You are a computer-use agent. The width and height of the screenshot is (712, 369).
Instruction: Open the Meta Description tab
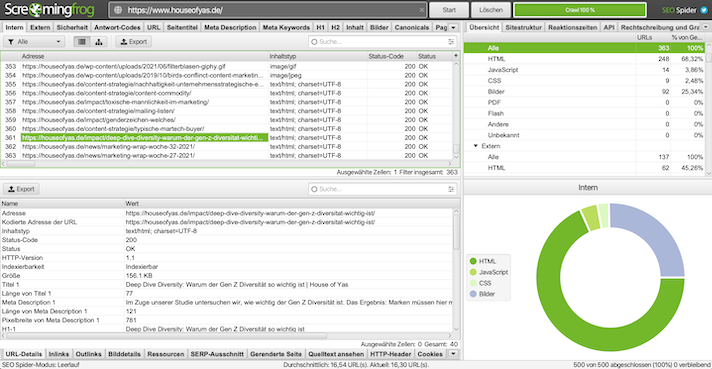pyautogui.click(x=230, y=27)
